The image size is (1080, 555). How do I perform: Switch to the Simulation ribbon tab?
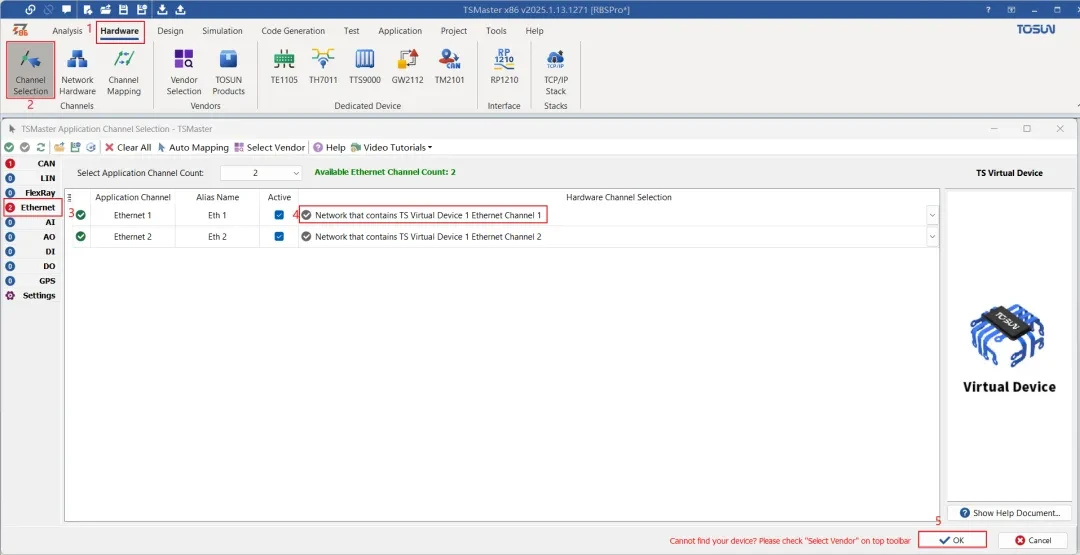point(222,31)
